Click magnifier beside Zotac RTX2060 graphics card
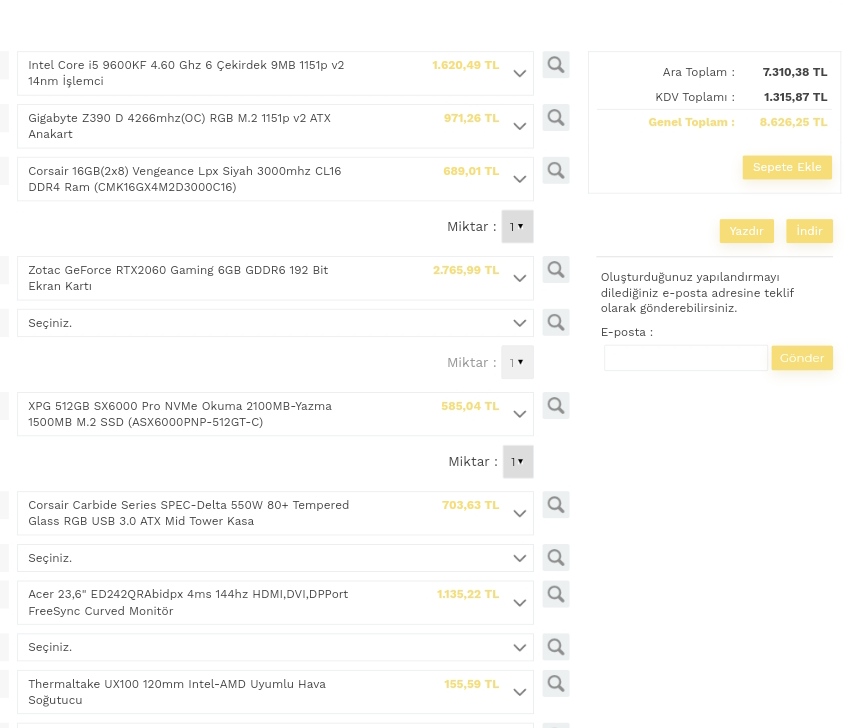 pos(556,270)
